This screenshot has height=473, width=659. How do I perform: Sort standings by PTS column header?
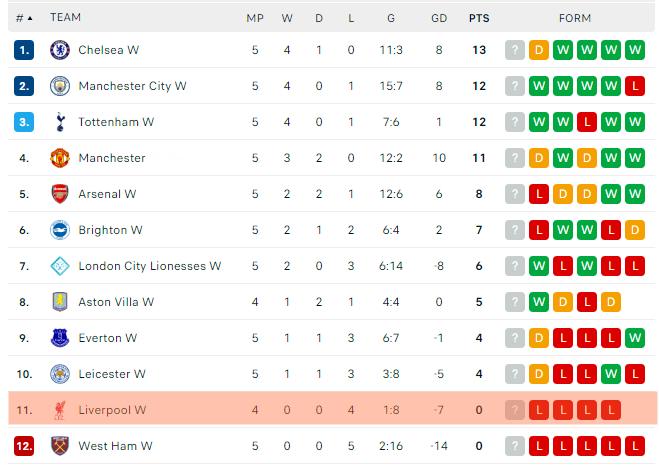(479, 18)
